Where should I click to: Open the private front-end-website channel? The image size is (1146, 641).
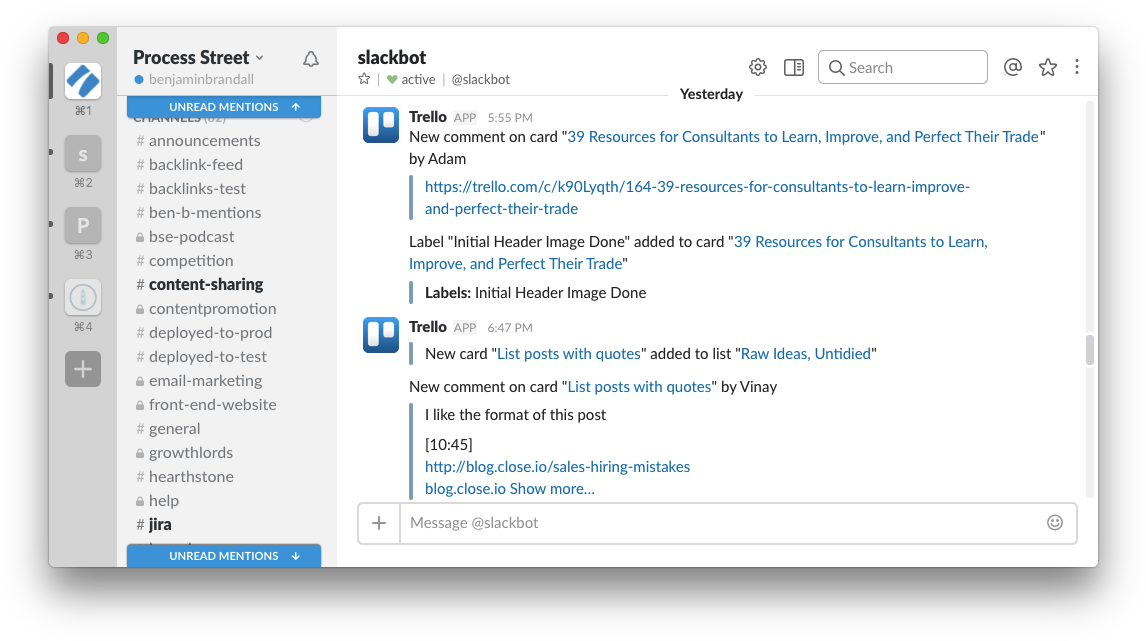point(205,405)
